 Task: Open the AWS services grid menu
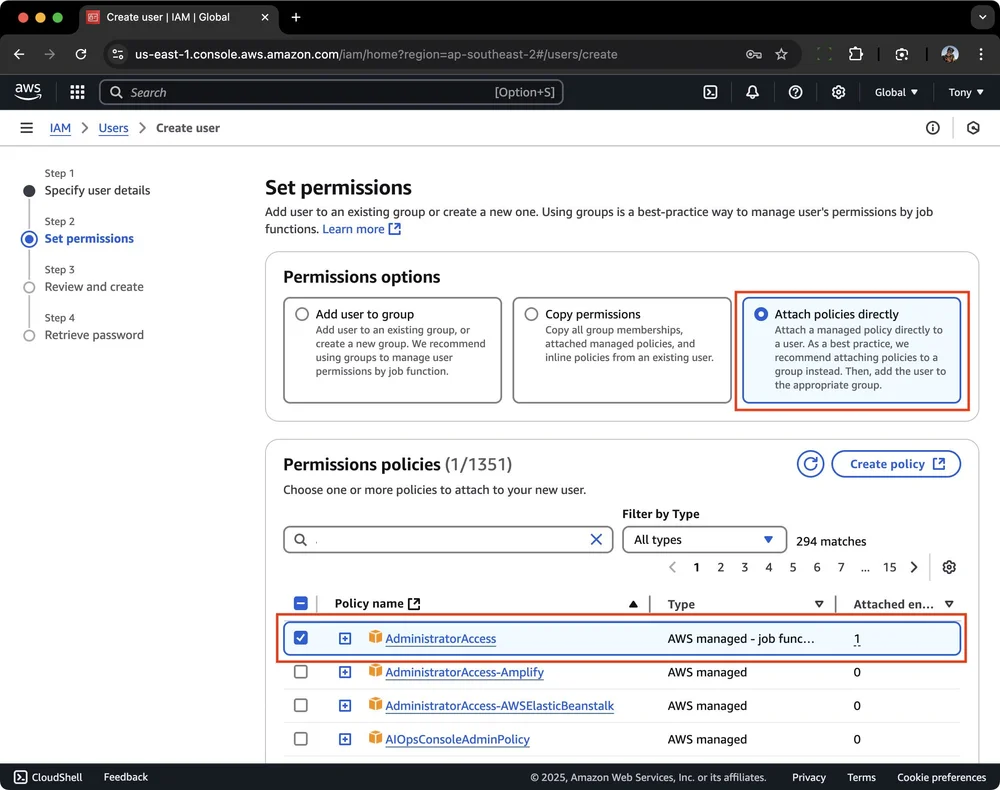77,92
